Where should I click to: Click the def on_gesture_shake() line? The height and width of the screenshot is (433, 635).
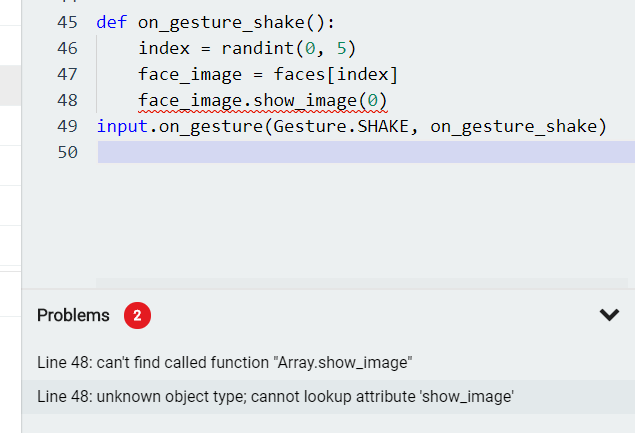click(x=216, y=23)
